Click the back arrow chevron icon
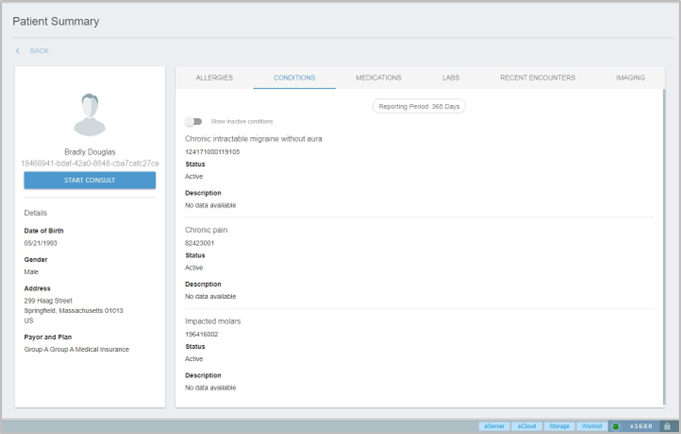The image size is (681, 434). coord(17,51)
